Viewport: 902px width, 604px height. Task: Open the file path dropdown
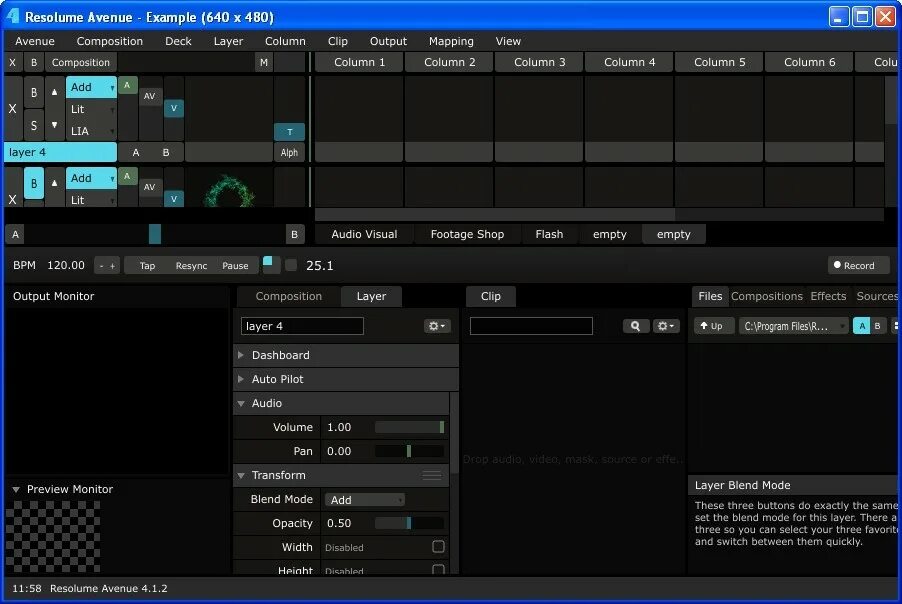coord(793,326)
